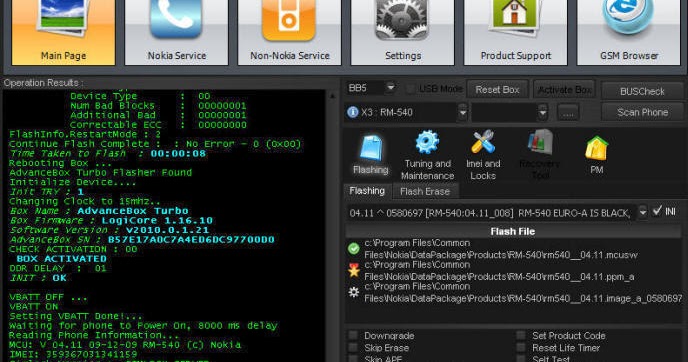Click the Scan Phone button

click(x=642, y=112)
